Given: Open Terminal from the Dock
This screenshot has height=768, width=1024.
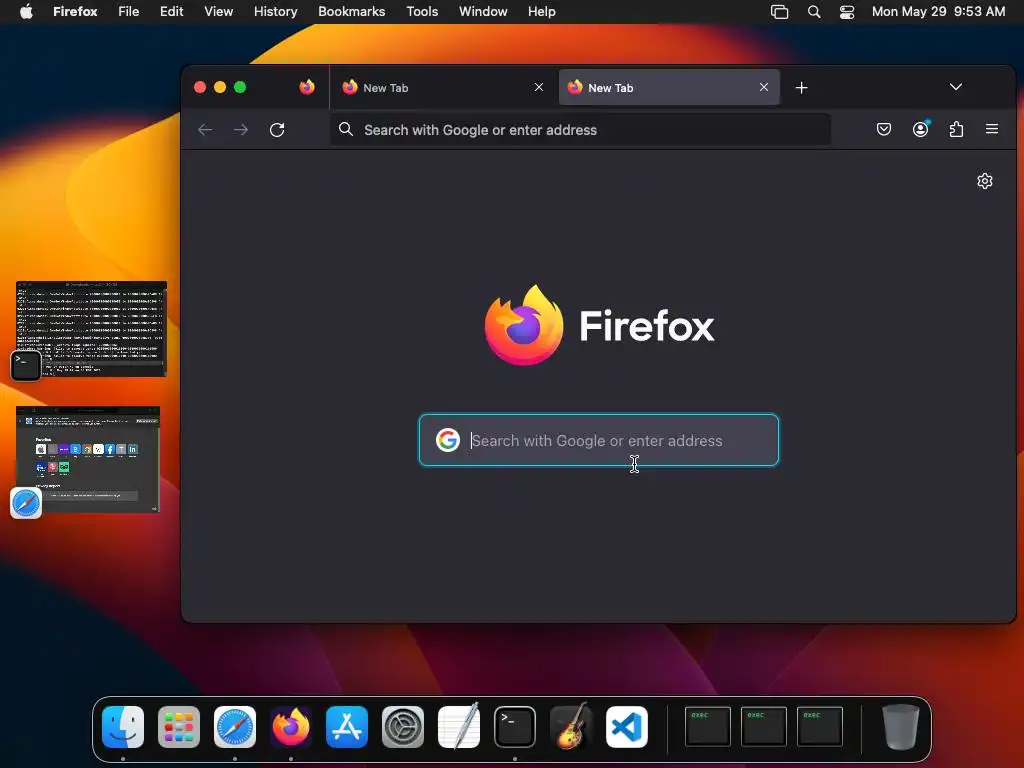Looking at the screenshot, I should (515, 727).
